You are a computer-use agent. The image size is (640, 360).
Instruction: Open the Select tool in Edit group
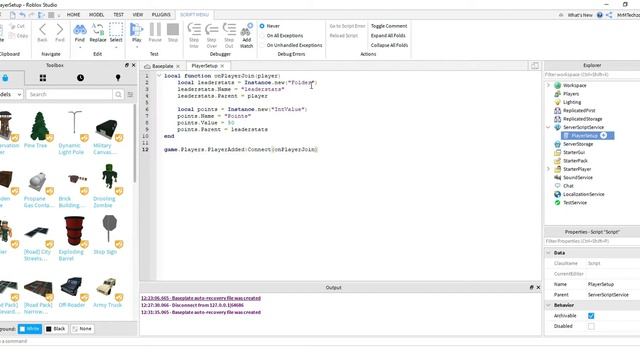(x=116, y=33)
